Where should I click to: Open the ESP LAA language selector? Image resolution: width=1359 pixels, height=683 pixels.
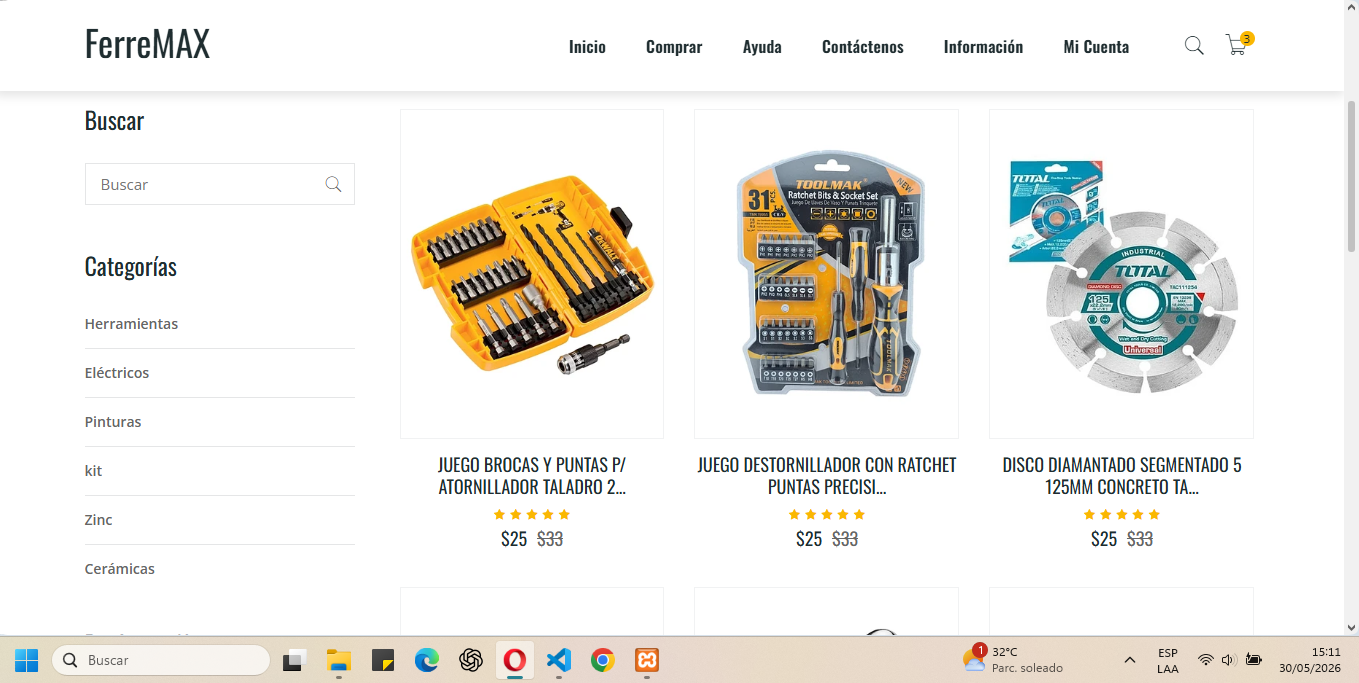[x=1168, y=660]
